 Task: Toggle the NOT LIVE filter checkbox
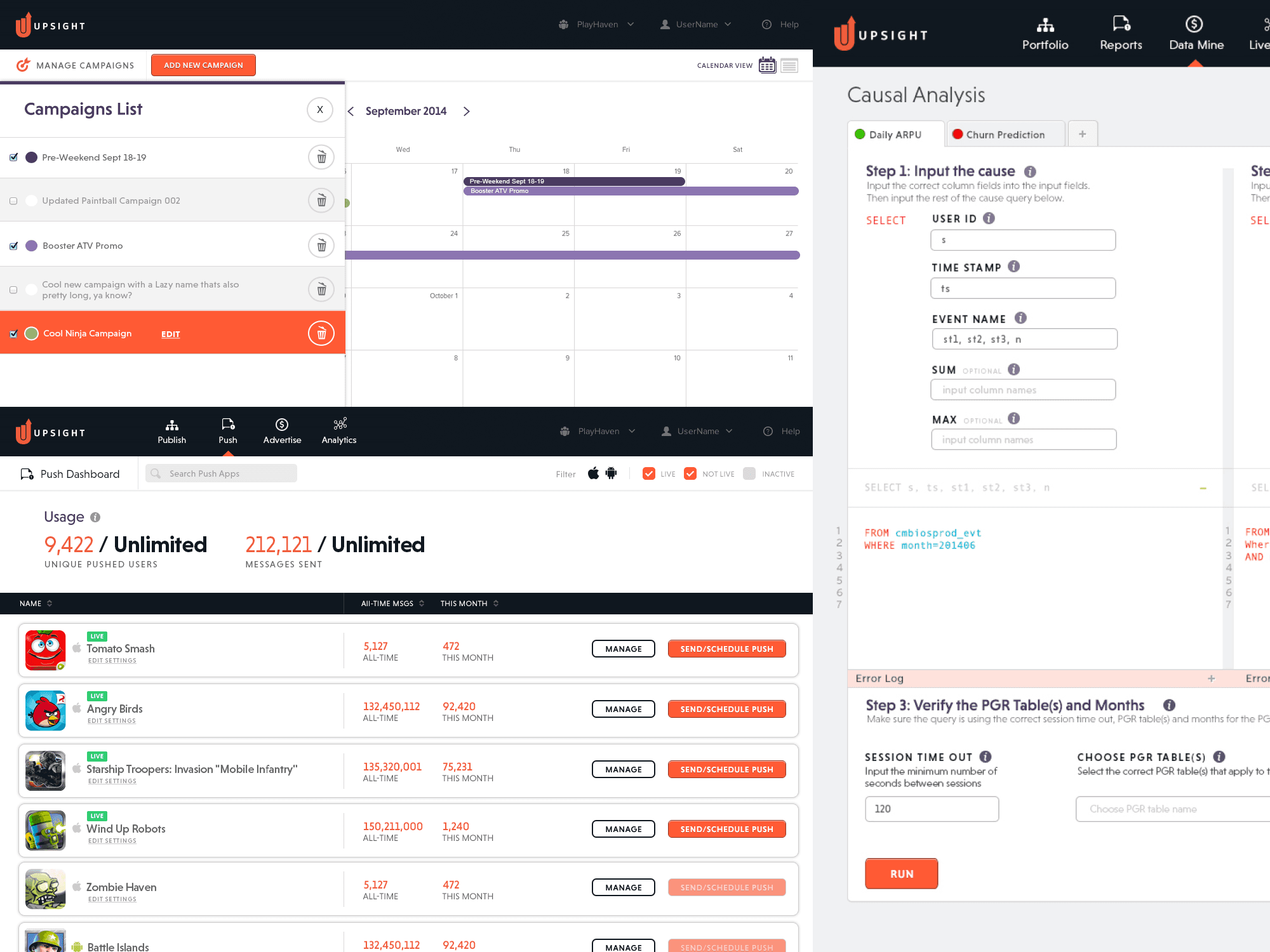690,473
